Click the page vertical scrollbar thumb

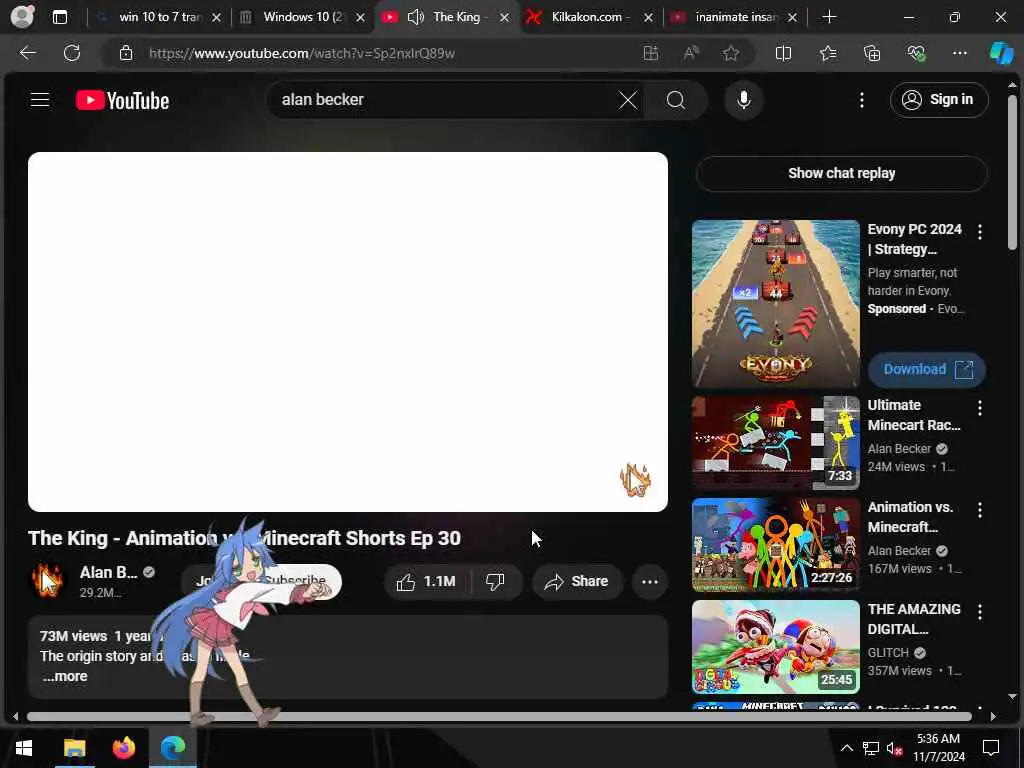1012,172
